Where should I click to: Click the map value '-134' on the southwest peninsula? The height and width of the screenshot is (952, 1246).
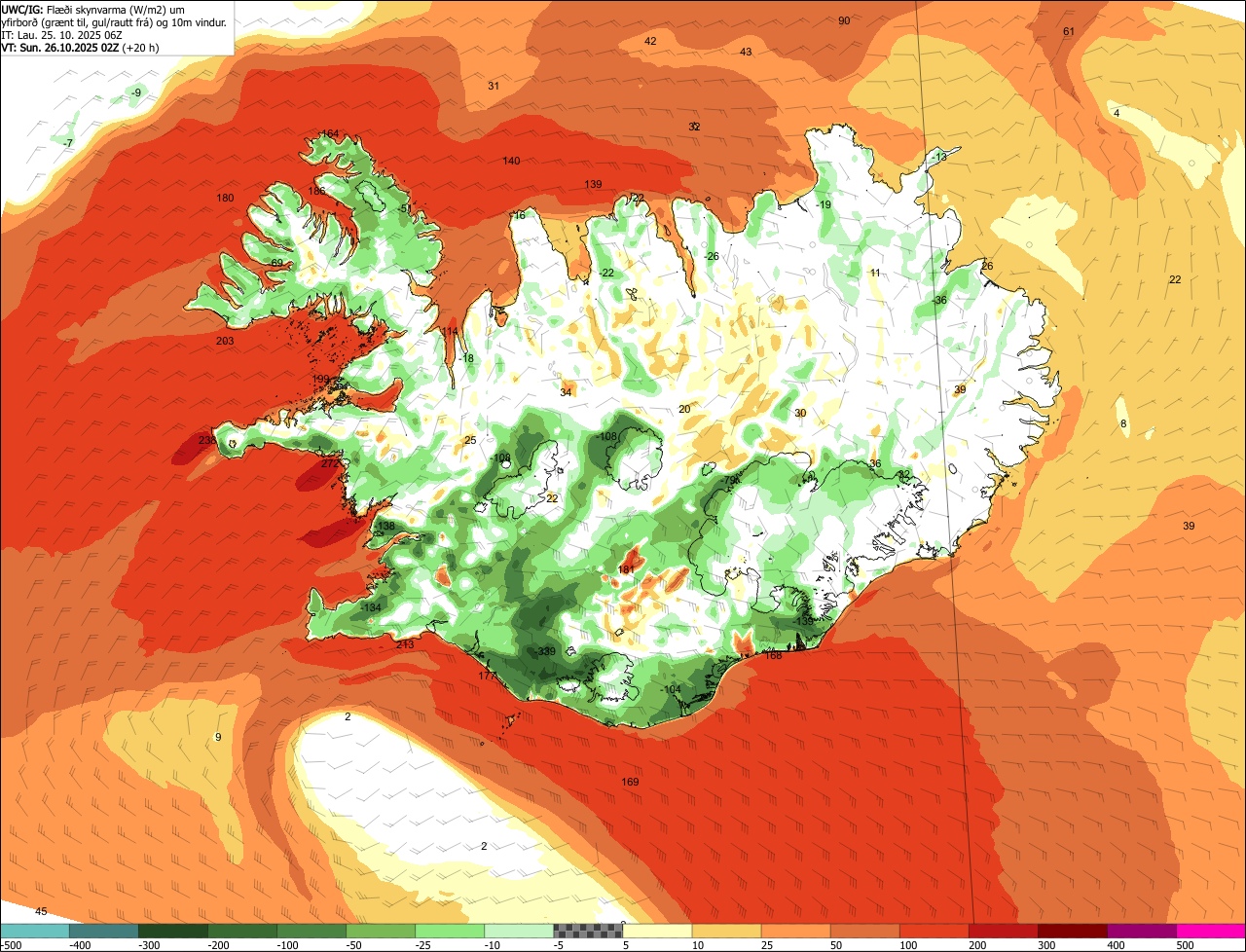[371, 607]
